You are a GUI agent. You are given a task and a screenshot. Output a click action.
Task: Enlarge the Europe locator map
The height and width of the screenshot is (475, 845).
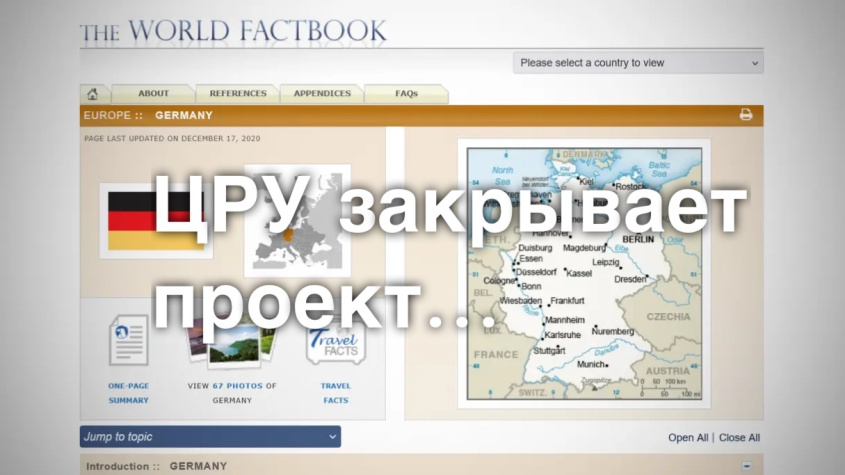coord(297,221)
